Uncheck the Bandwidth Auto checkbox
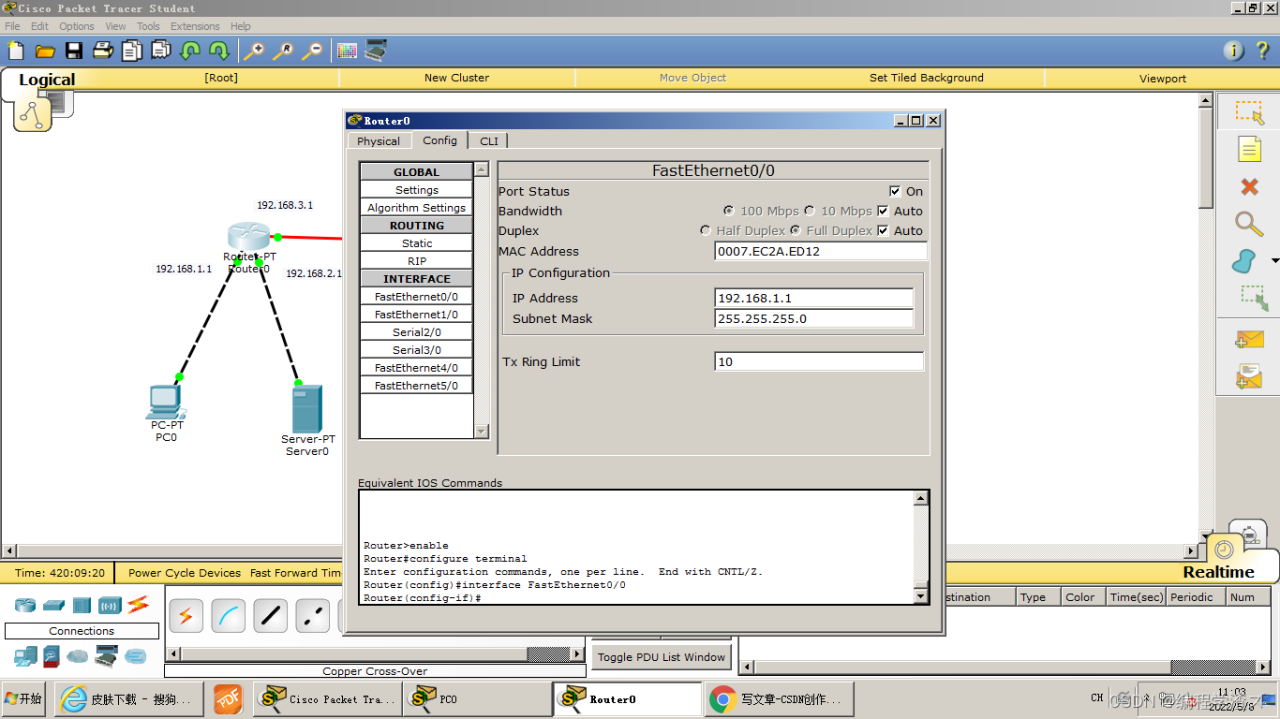Image resolution: width=1280 pixels, height=719 pixels. [883, 211]
